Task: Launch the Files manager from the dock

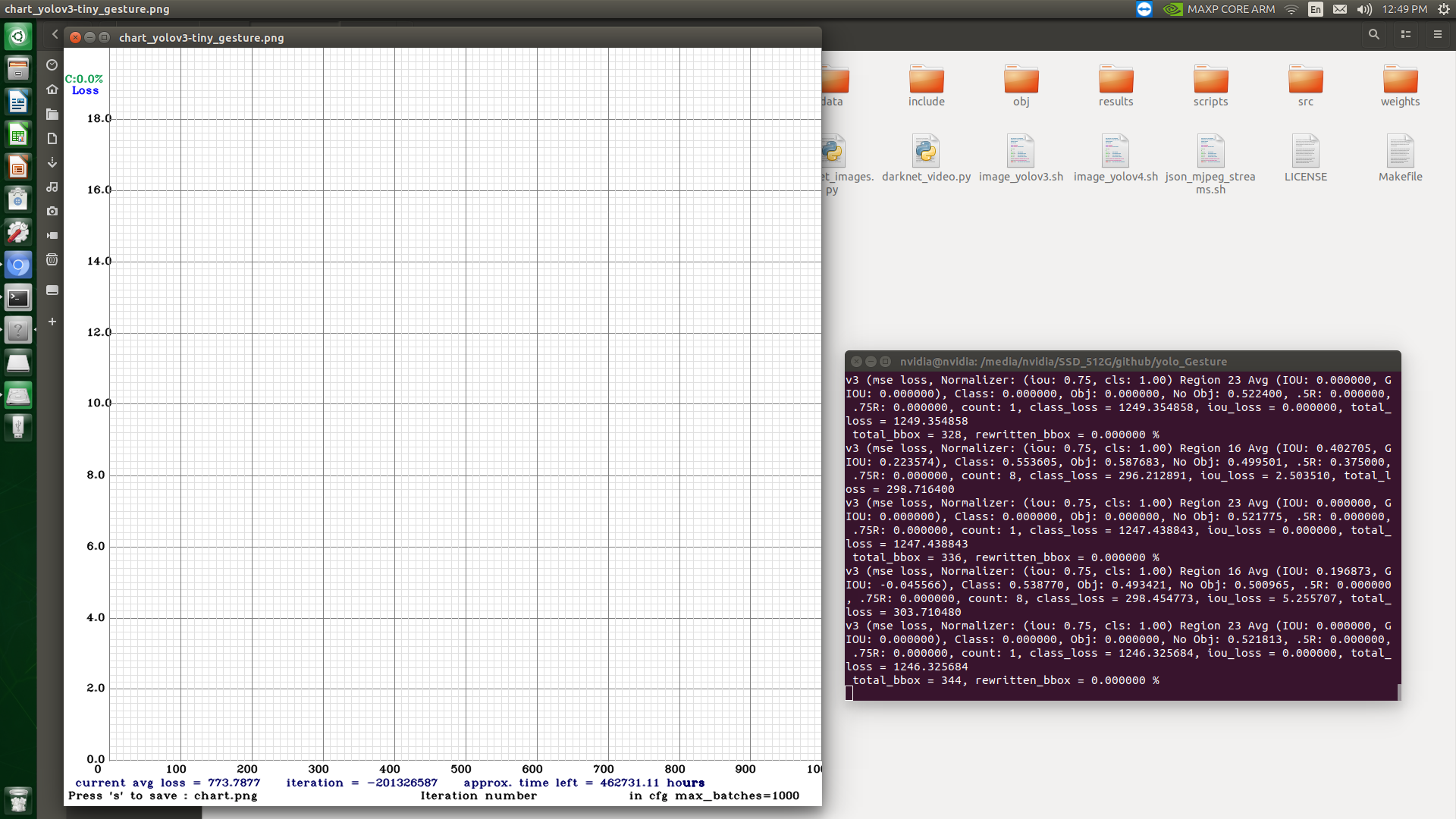Action: pyautogui.click(x=18, y=69)
